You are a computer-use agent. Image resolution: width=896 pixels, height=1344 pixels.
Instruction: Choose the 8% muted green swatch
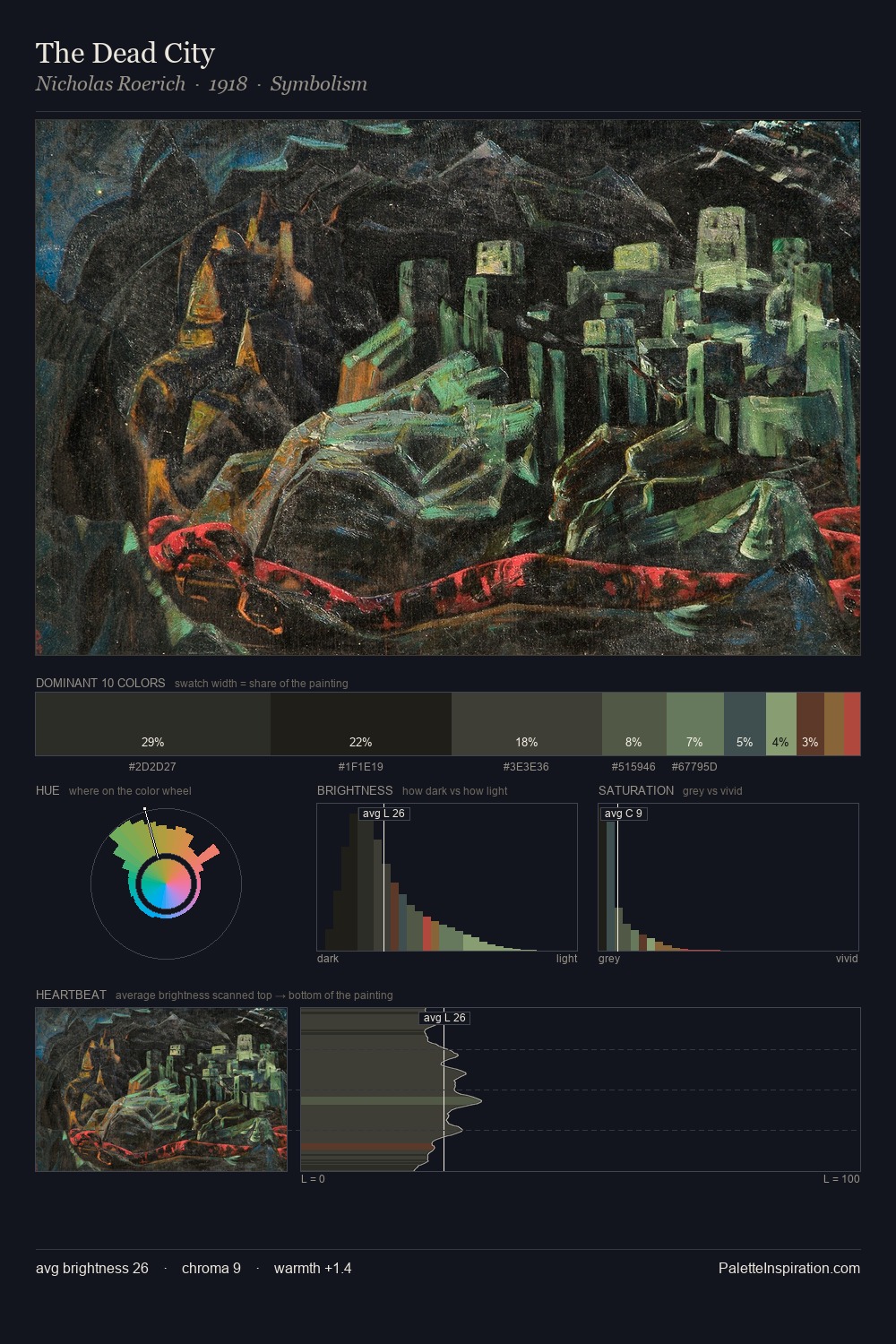click(634, 723)
